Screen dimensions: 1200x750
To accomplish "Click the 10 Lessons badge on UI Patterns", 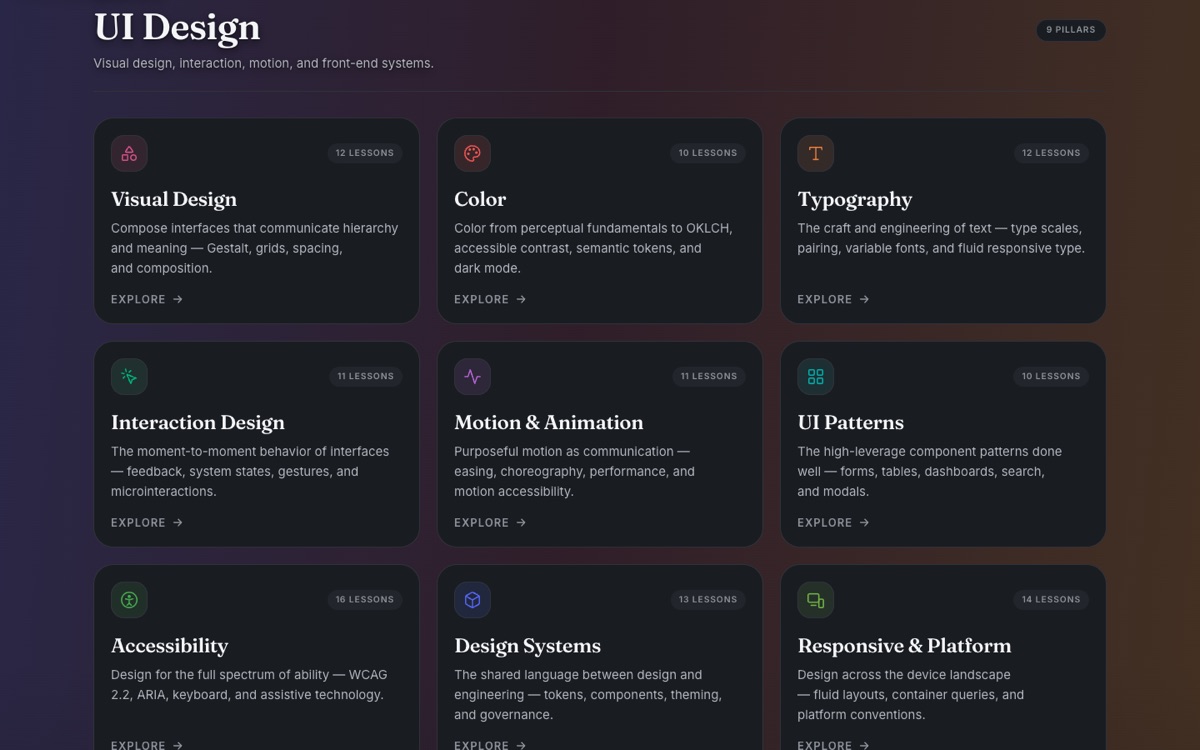I will [1051, 376].
